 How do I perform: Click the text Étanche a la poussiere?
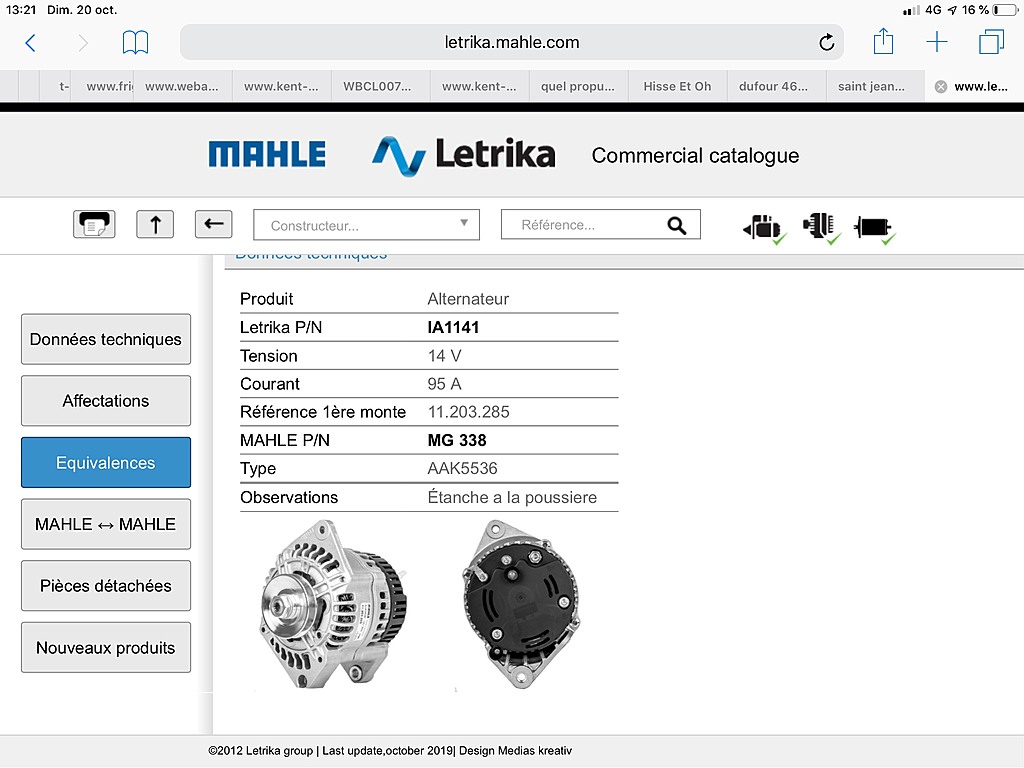512,498
